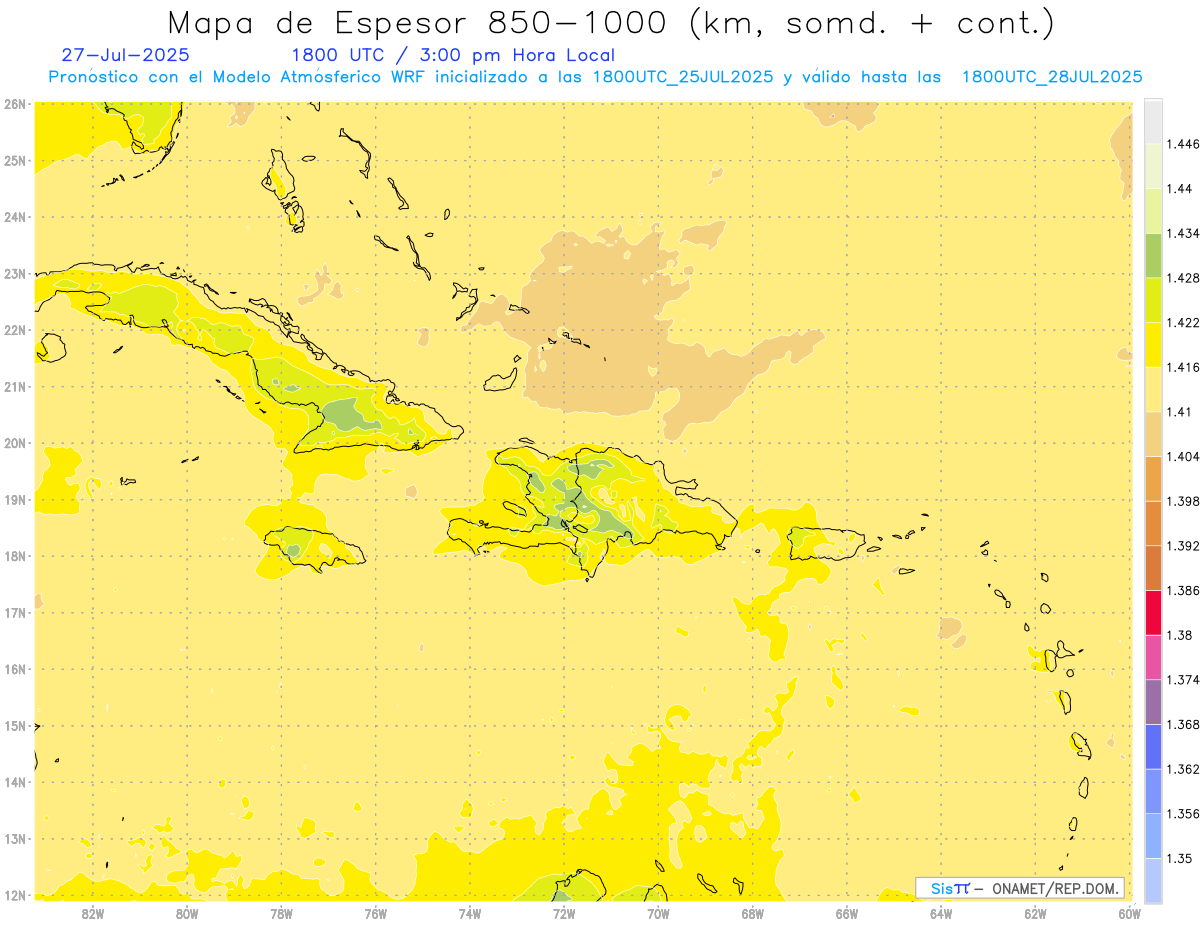Click the longitude label '68W'
Screen dimensions: 1200x927
[x=752, y=912]
